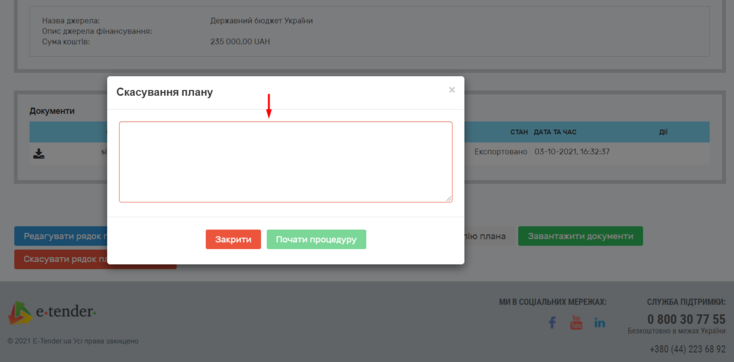The width and height of the screenshot is (734, 362).
Task: Click the e-tender logo in the footer
Action: [51, 312]
